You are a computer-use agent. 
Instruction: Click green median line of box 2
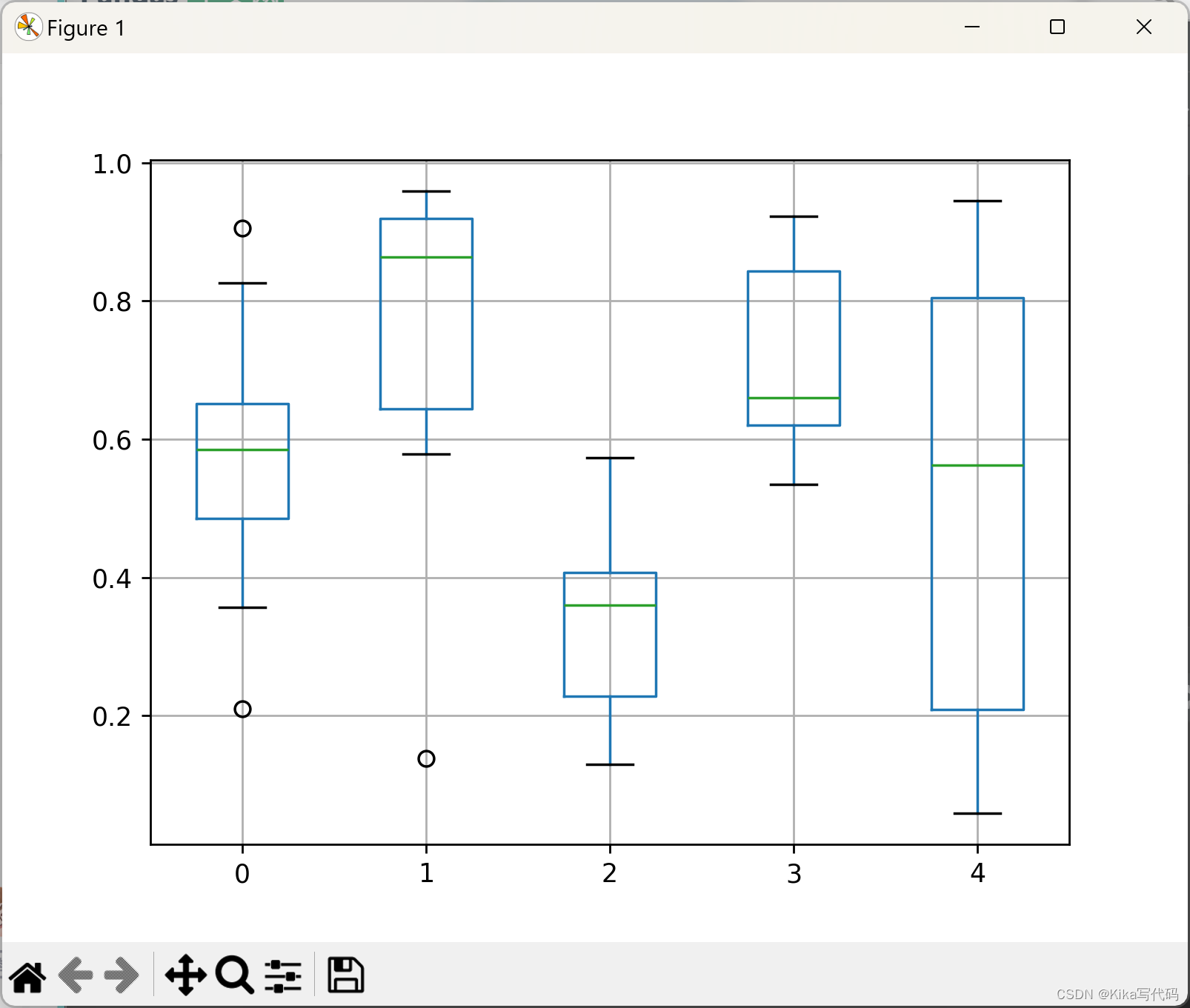pos(610,605)
